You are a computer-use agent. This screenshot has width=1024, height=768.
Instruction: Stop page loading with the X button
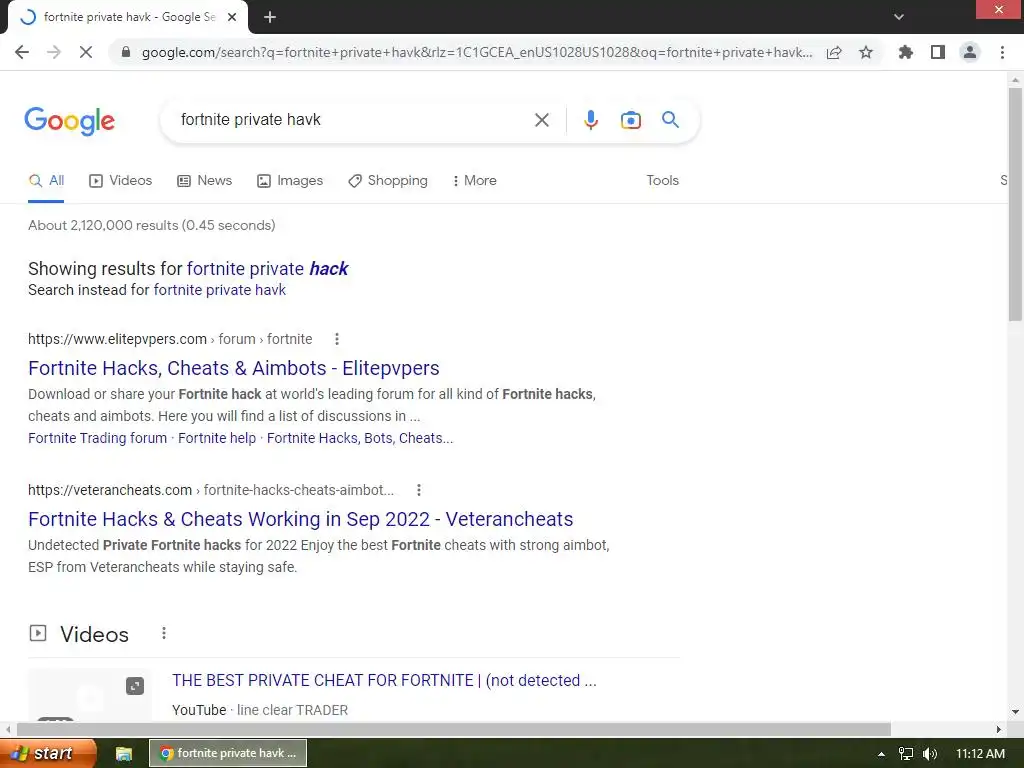point(86,52)
